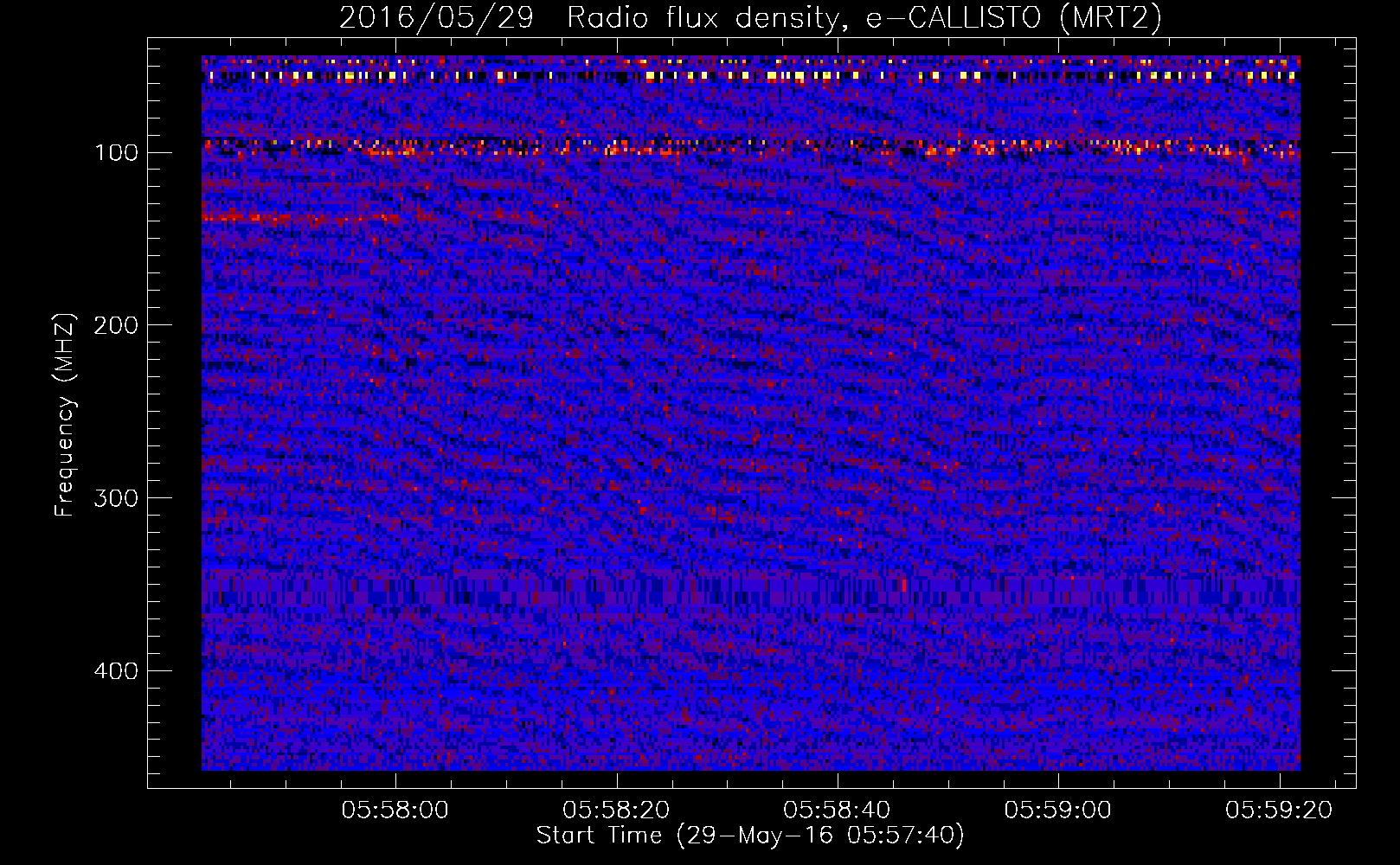Click the 05:58:20 time tick label
This screenshot has width=1400, height=865.
tap(616, 811)
